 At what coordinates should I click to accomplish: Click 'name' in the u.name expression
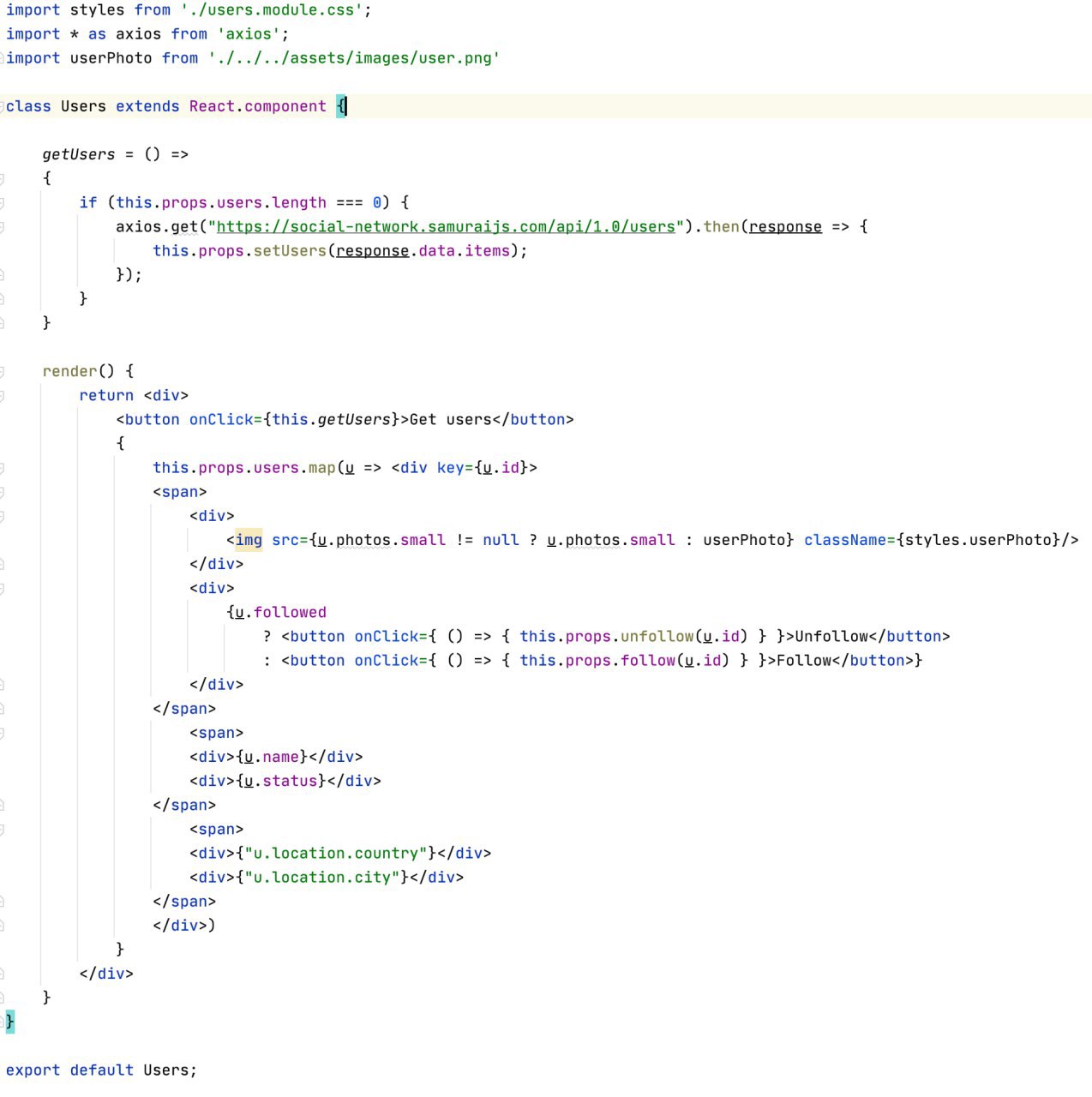281,757
